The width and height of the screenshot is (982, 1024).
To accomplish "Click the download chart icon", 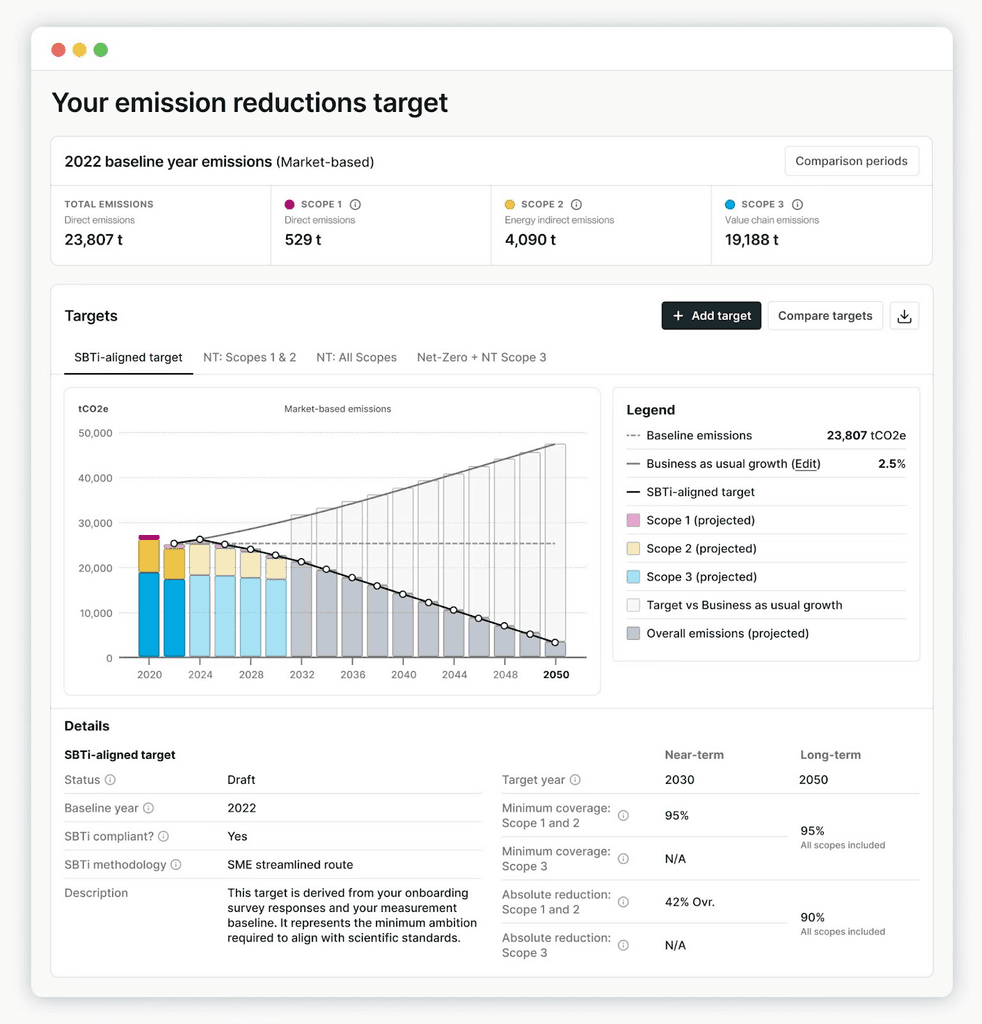I will 905,315.
